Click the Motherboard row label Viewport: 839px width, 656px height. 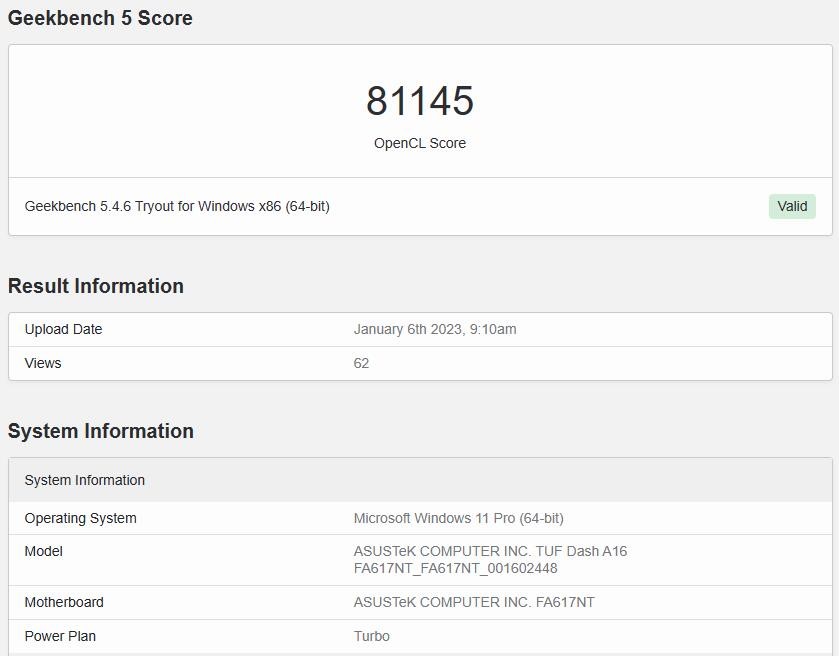coord(64,602)
